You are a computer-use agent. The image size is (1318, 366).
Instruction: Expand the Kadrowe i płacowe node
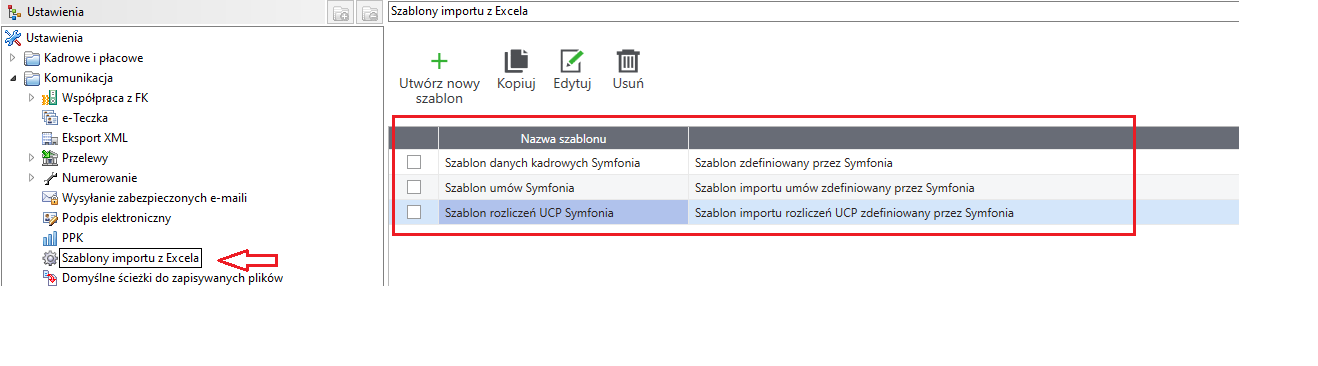click(x=13, y=58)
